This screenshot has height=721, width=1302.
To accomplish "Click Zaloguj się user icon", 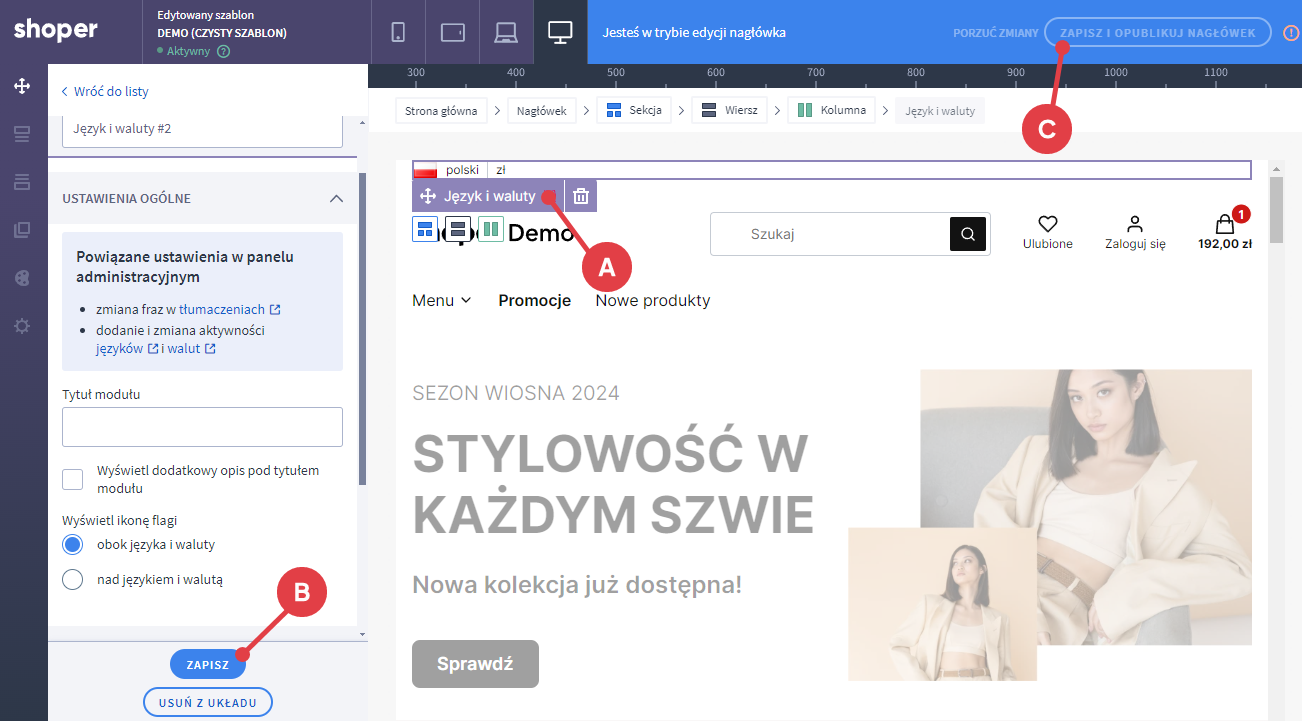I will coord(1135,223).
